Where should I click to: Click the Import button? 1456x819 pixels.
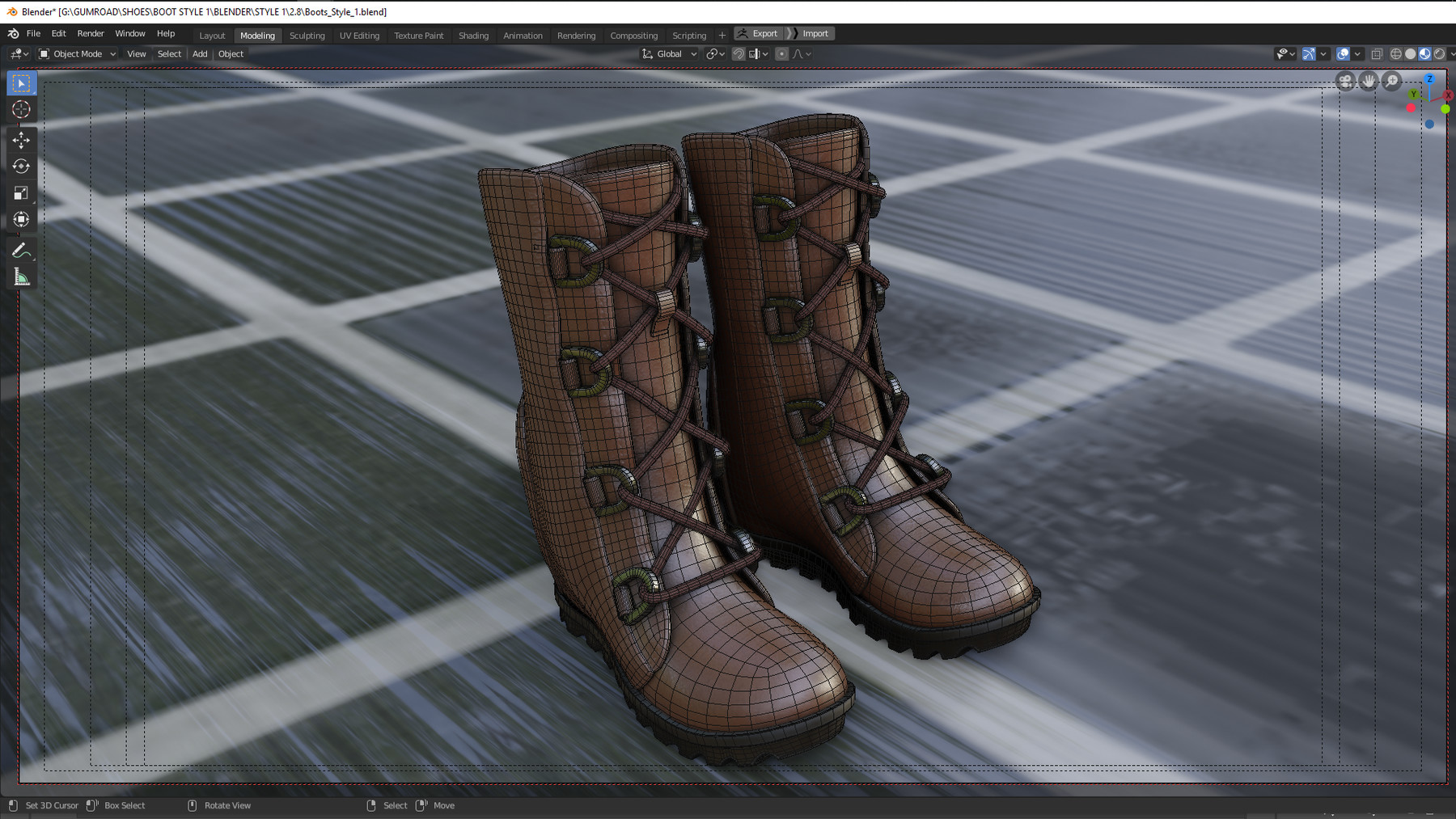(x=810, y=33)
